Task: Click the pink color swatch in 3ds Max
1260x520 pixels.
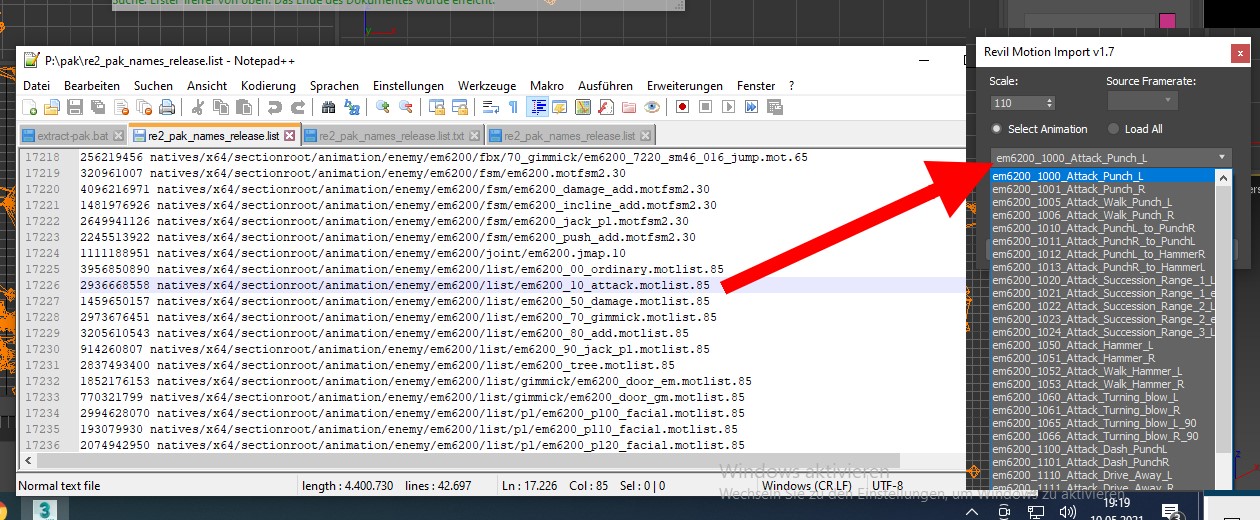Action: [x=1167, y=20]
